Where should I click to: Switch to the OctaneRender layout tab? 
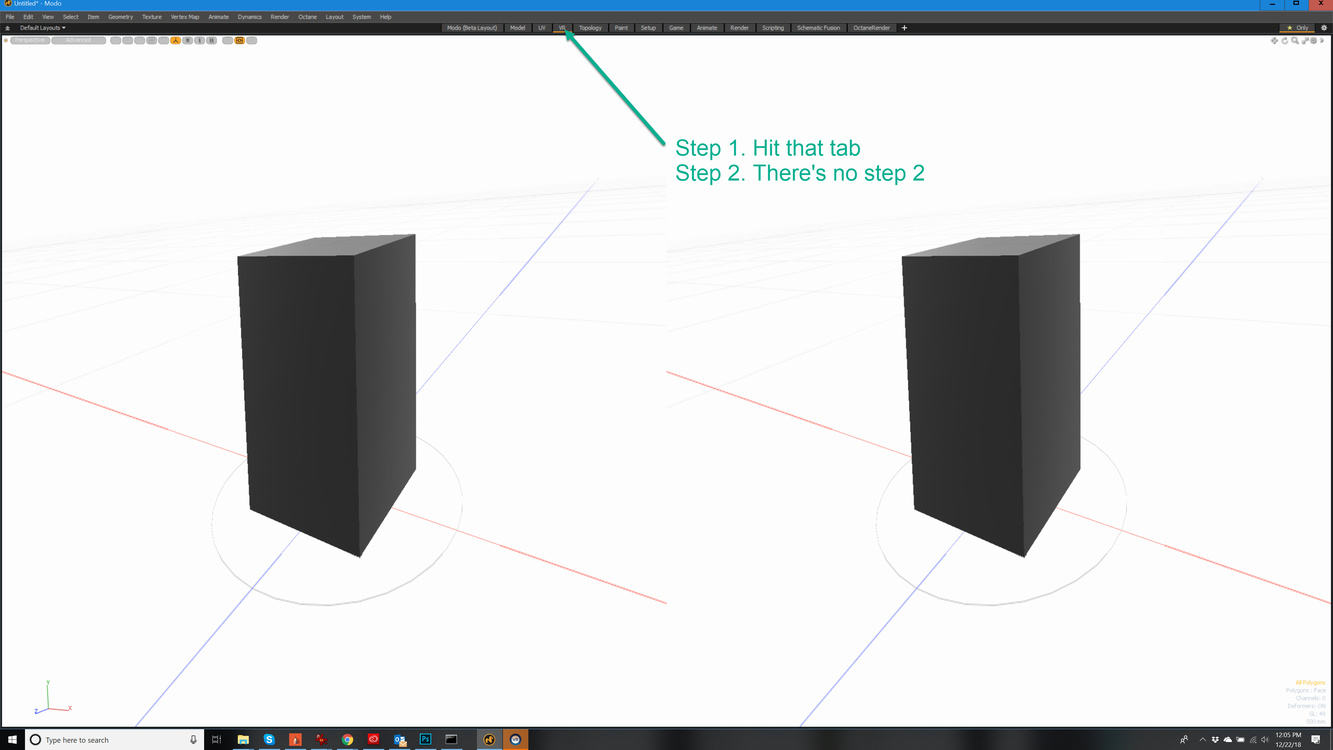coord(871,28)
